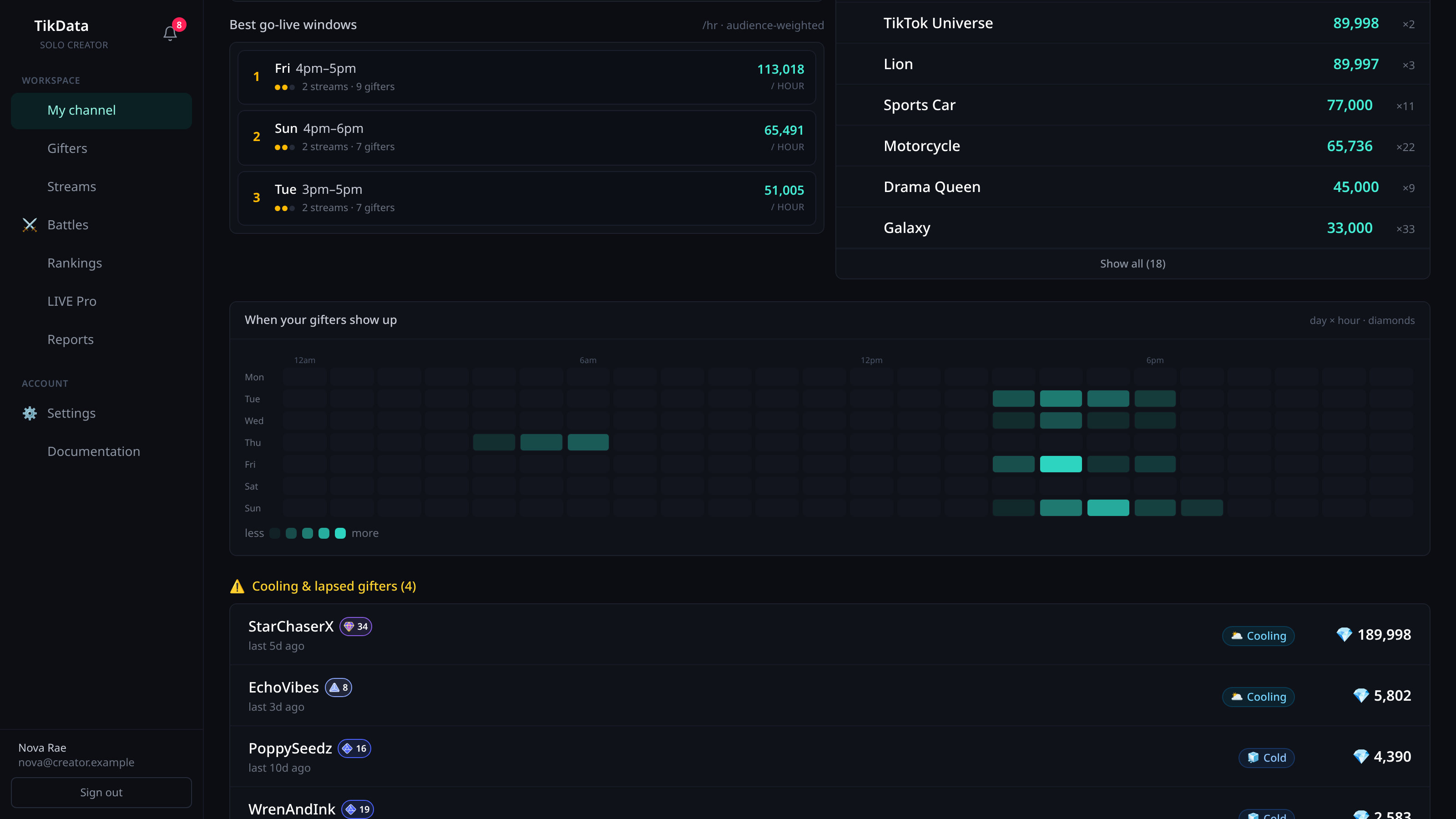The height and width of the screenshot is (819, 1456).
Task: Click the 77,000 Sports Car value
Action: pyautogui.click(x=1350, y=105)
